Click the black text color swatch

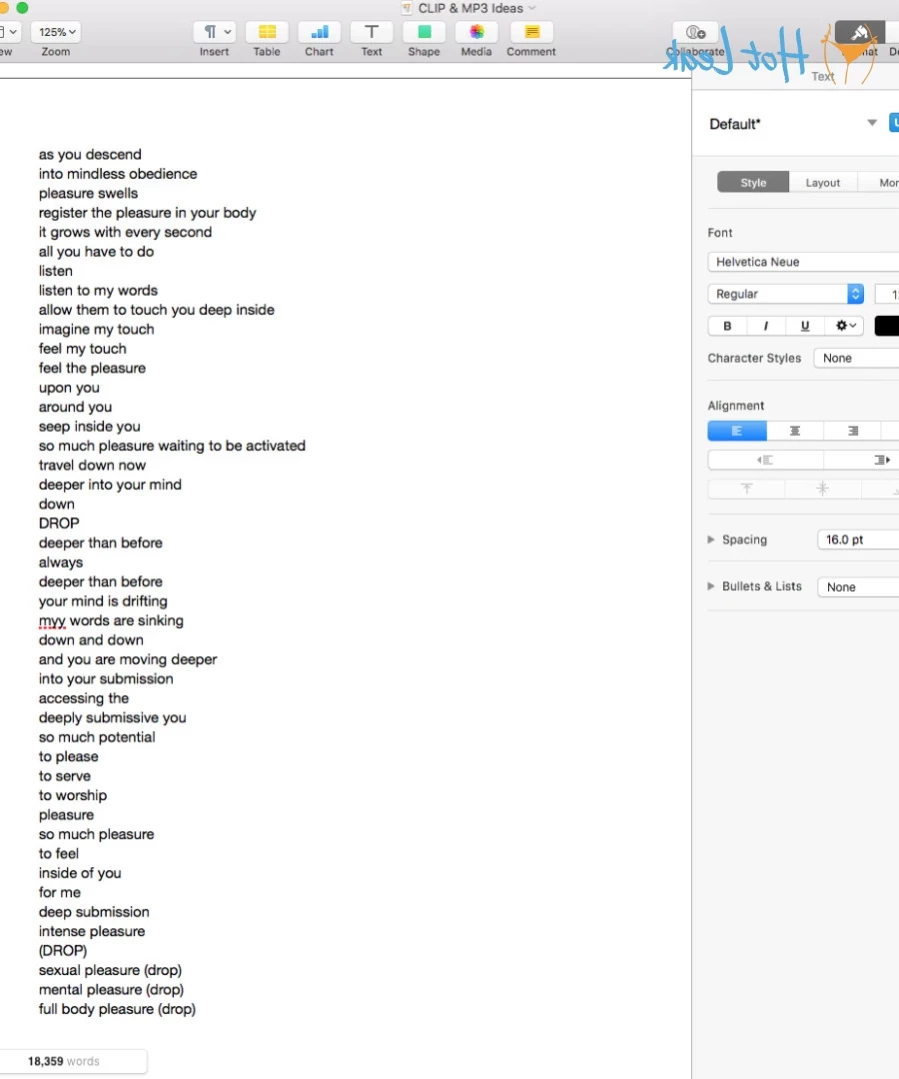[887, 326]
